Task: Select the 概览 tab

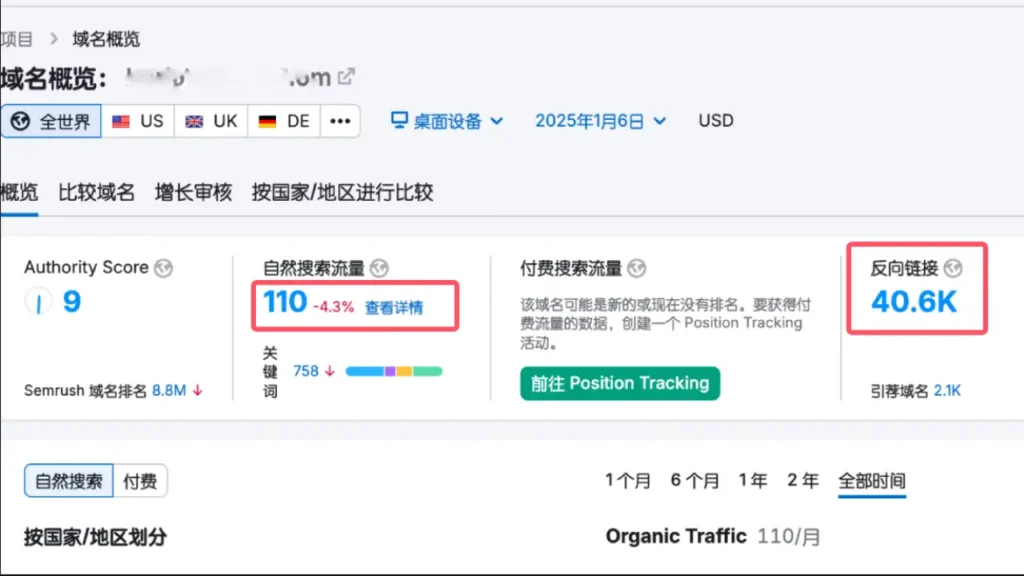Action: pyautogui.click(x=19, y=193)
